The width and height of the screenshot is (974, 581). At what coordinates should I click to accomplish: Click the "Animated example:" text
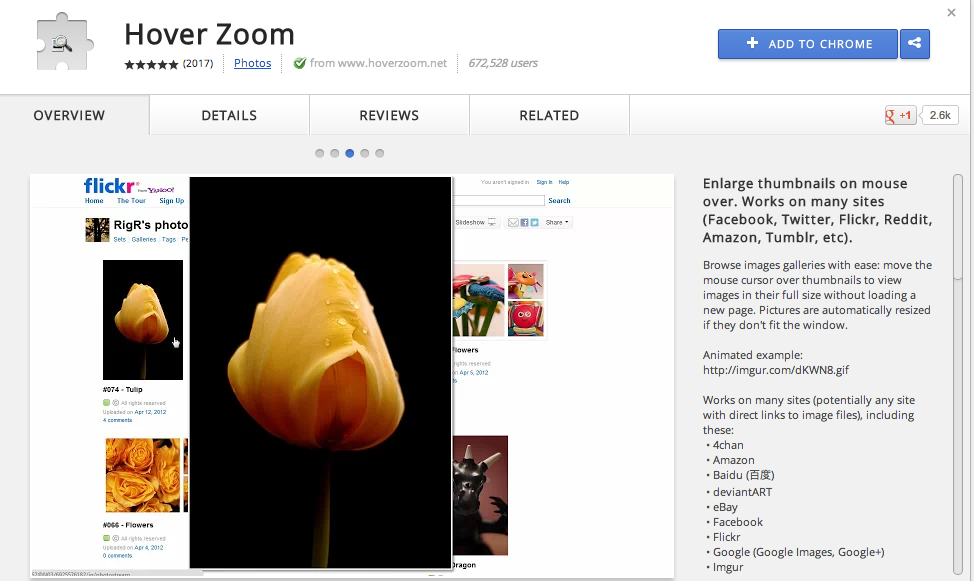coord(753,355)
